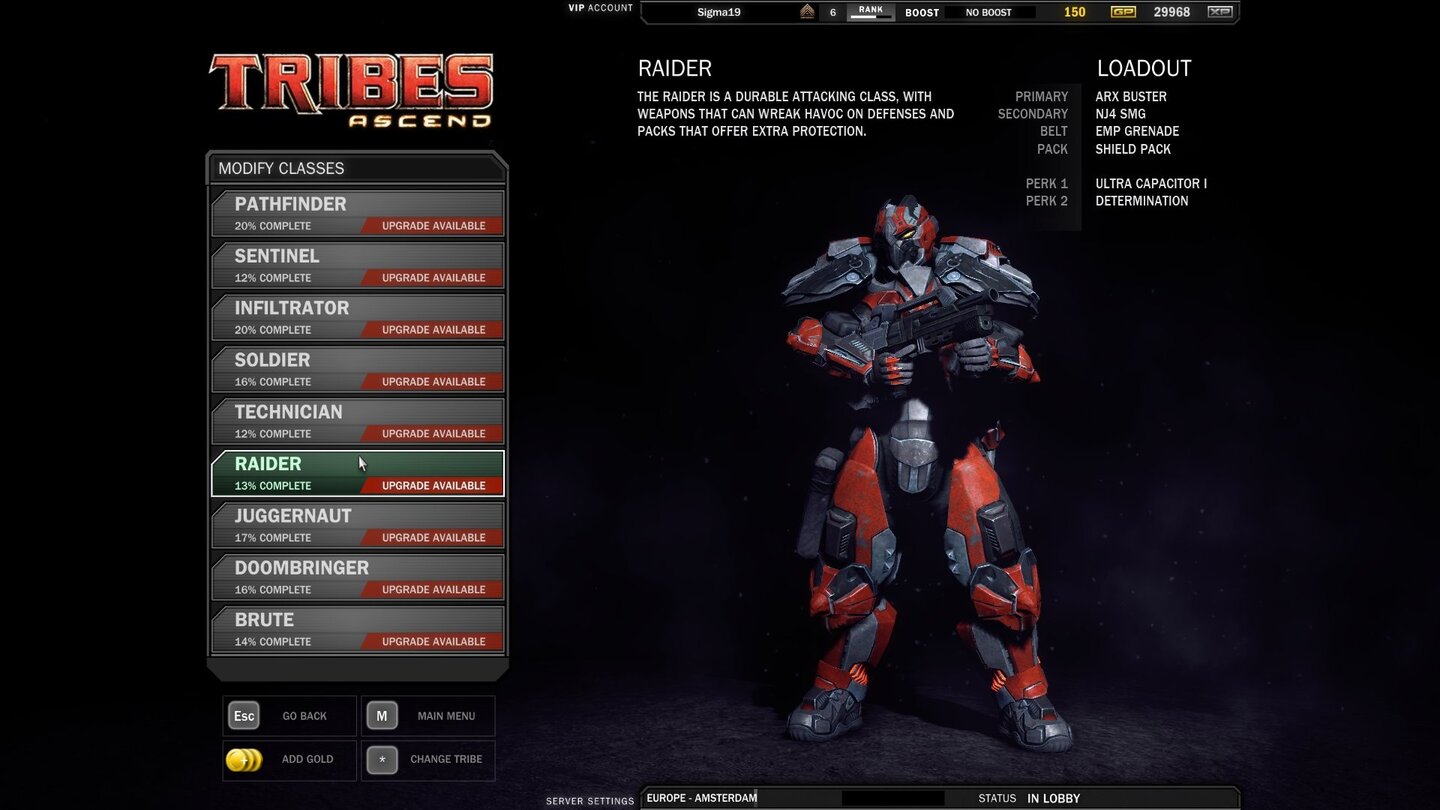Click the Tribes Ascend logo
The width and height of the screenshot is (1440, 810).
tap(351, 90)
